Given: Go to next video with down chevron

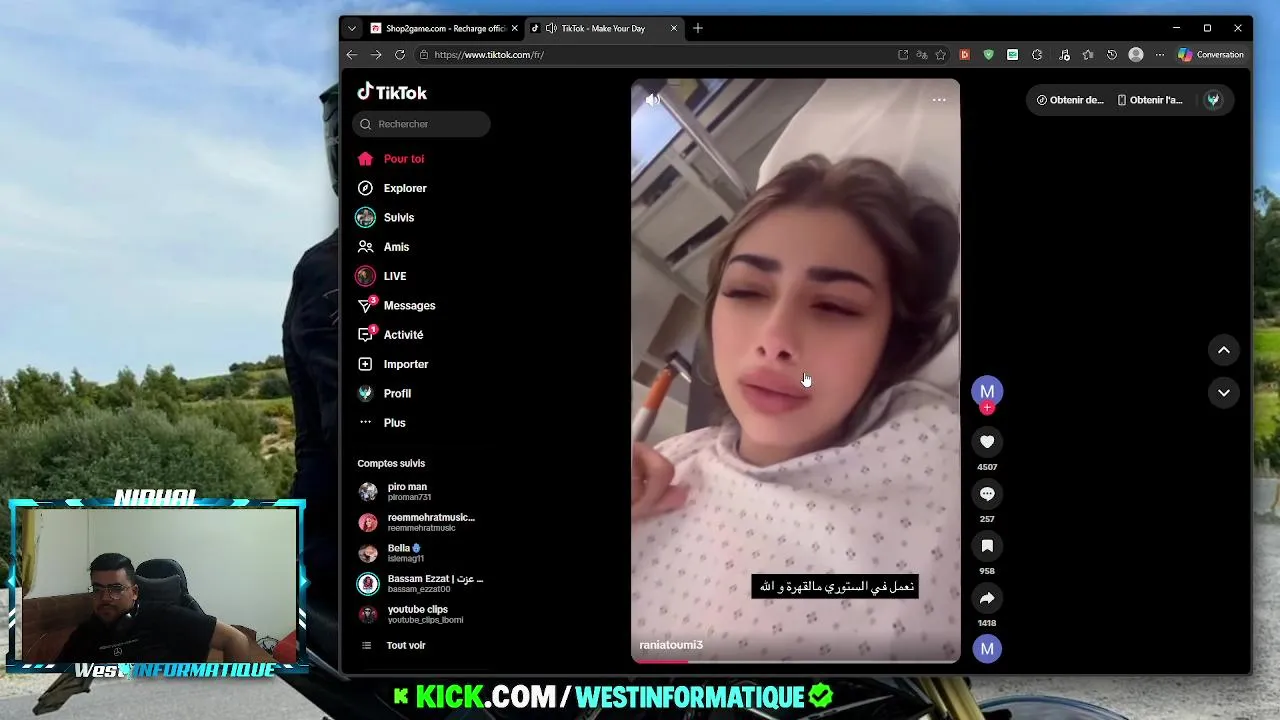Looking at the screenshot, I should pyautogui.click(x=1224, y=393).
